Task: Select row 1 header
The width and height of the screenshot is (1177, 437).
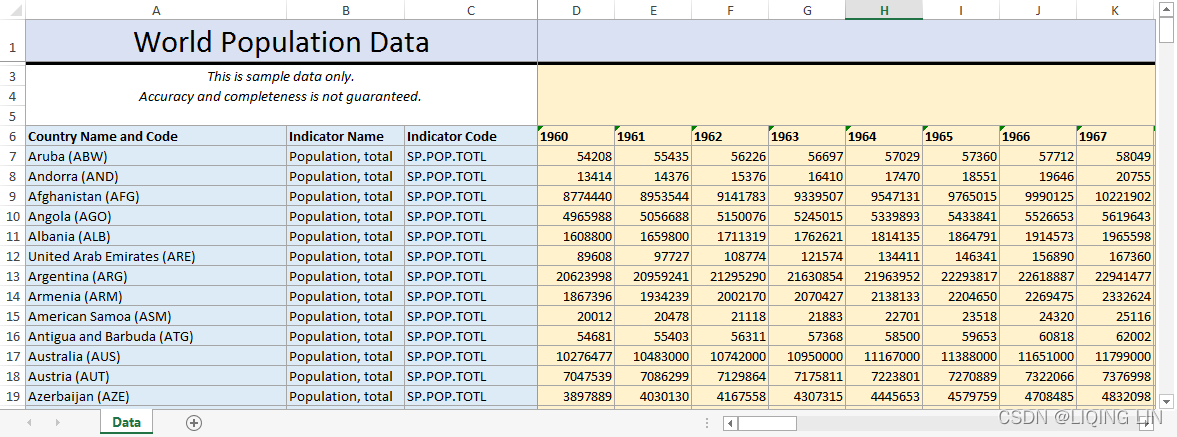Action: click(12, 41)
